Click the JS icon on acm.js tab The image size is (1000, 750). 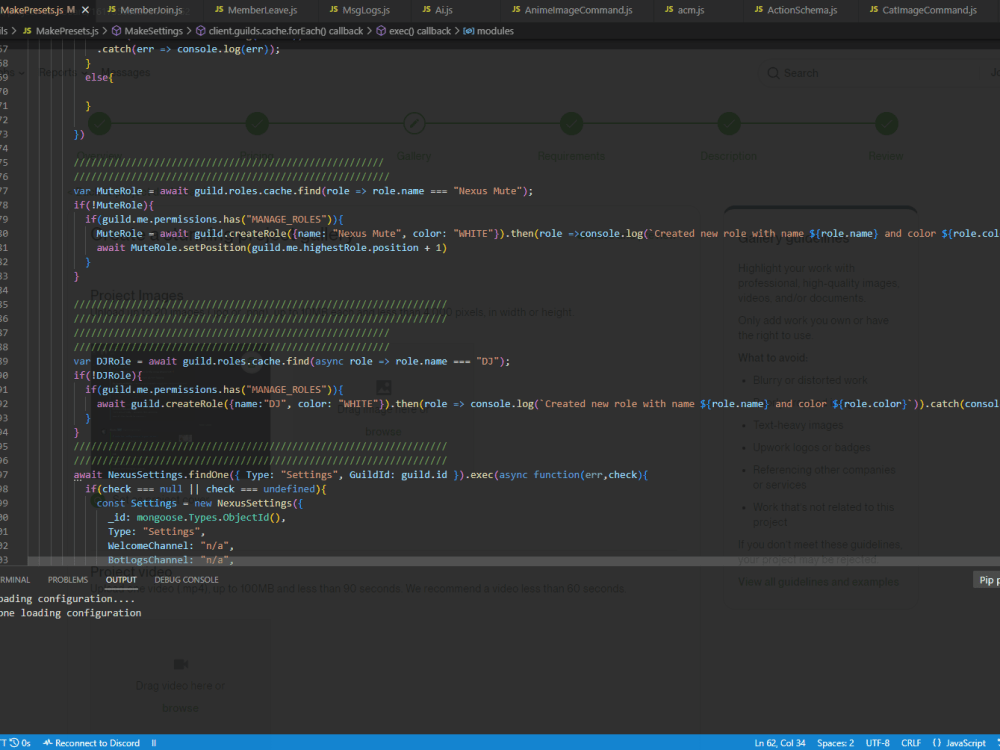[670, 10]
